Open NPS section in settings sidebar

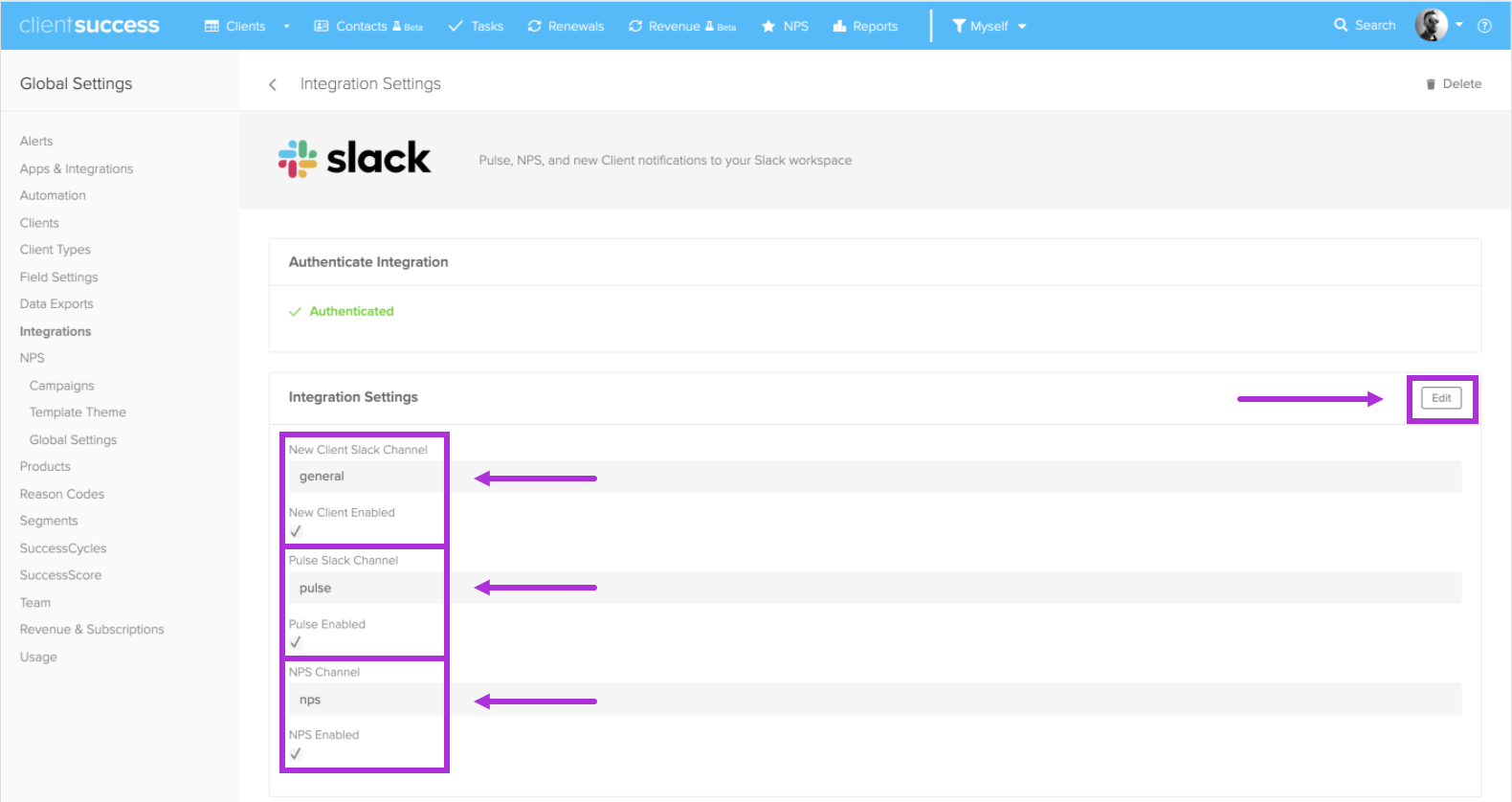(x=33, y=358)
